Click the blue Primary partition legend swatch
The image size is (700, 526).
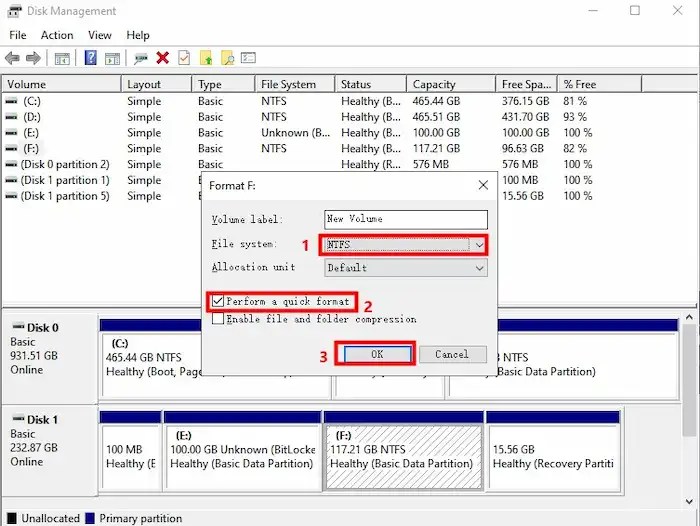click(x=90, y=518)
